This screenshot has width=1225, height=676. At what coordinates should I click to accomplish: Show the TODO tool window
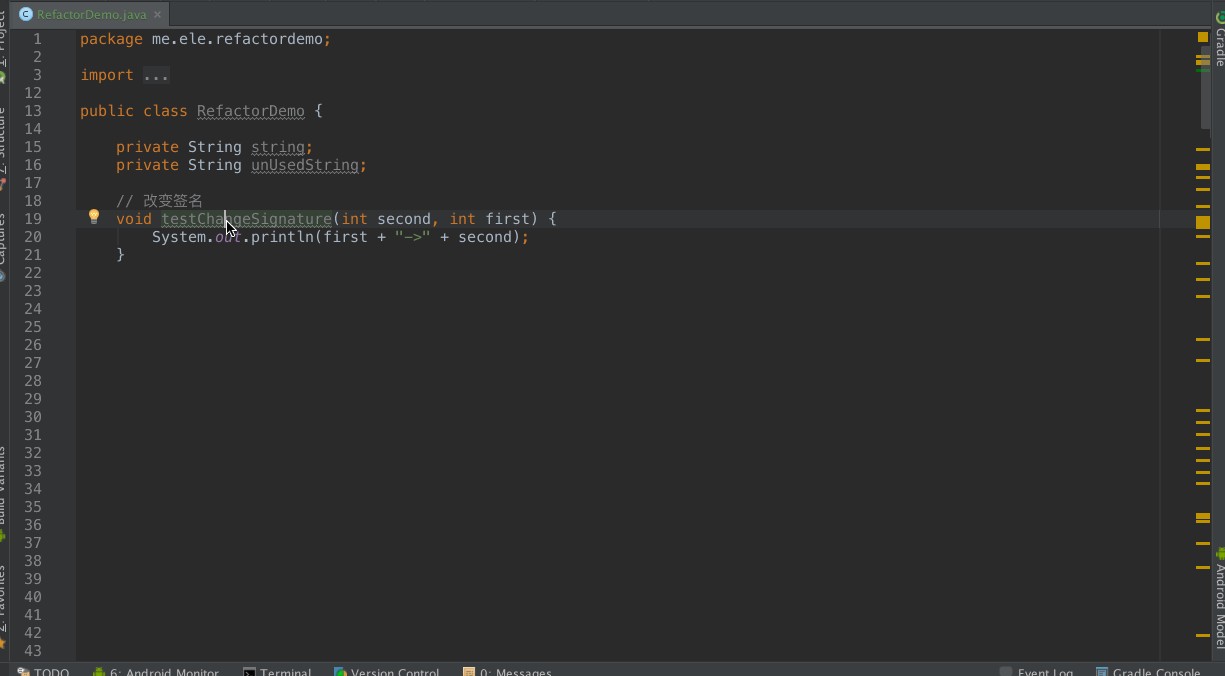tap(44, 671)
